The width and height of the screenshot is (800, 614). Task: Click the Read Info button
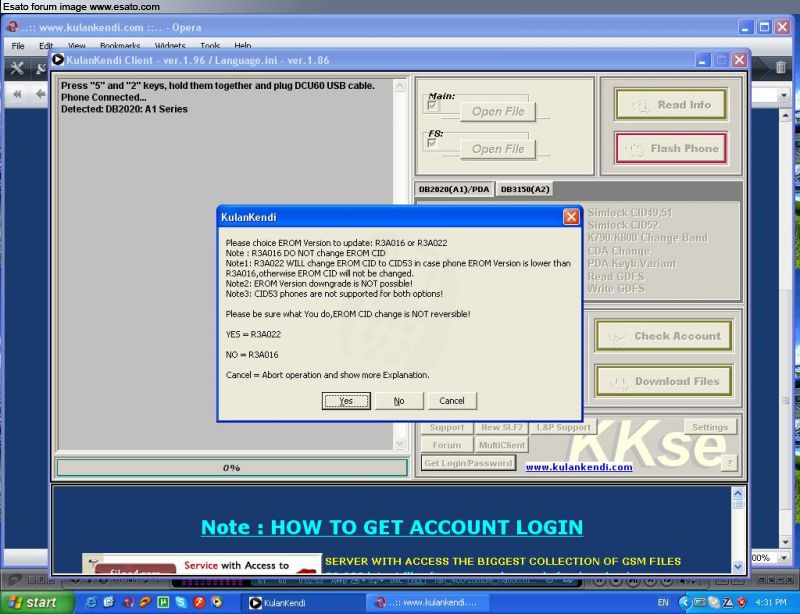point(671,105)
